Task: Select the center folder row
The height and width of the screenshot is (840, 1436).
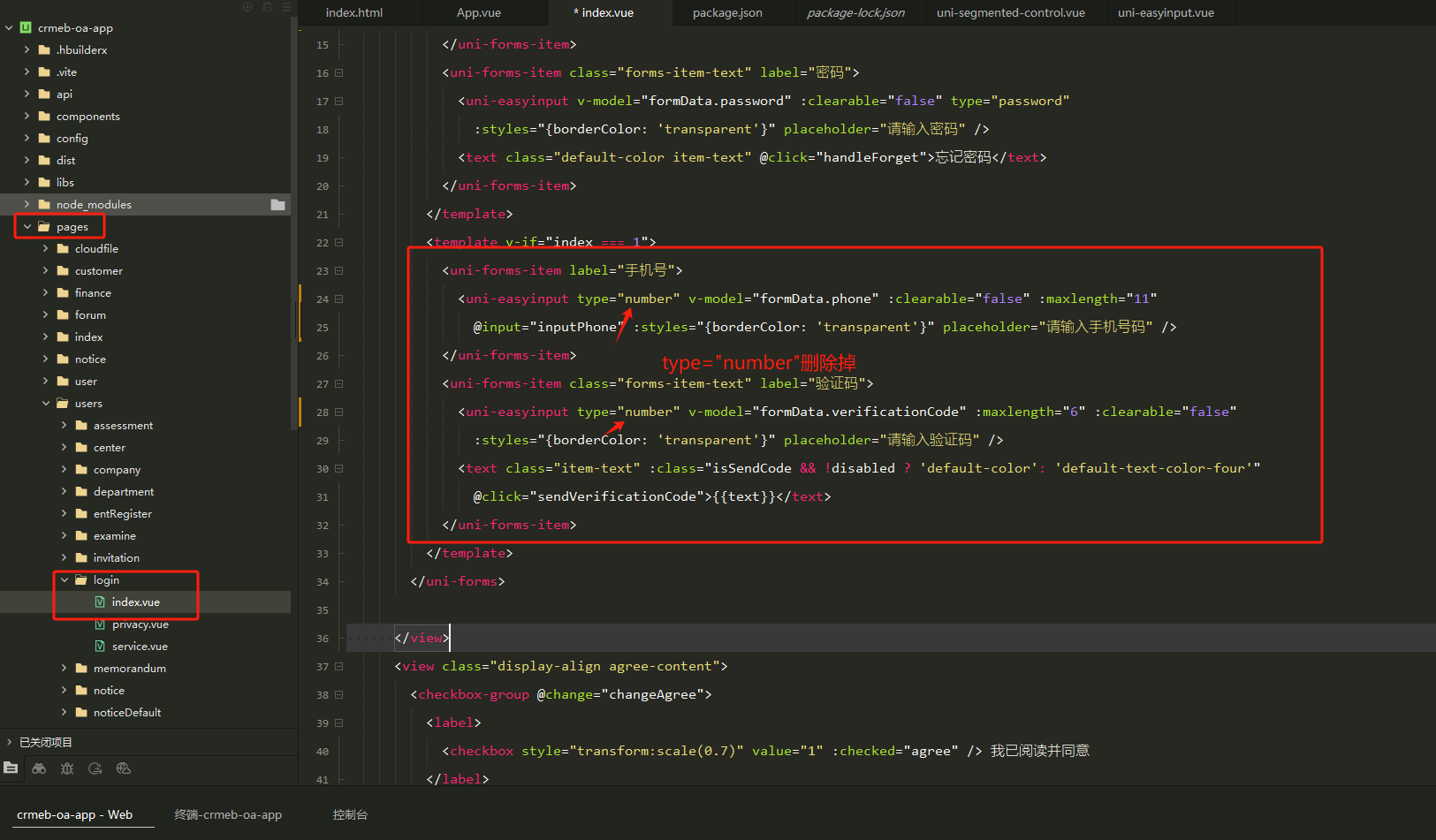Action: pos(145,447)
